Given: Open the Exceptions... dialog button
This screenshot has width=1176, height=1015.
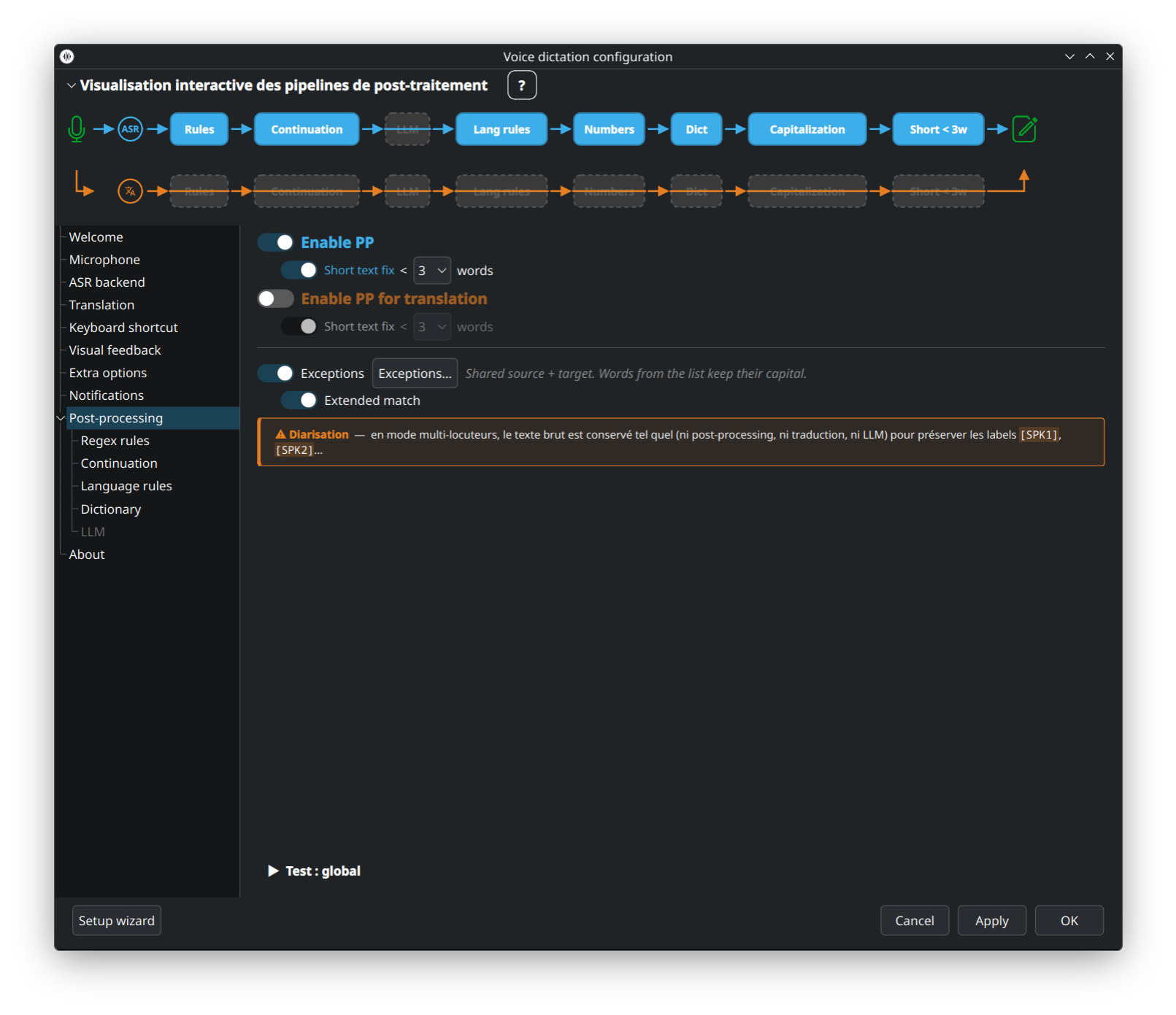Looking at the screenshot, I should pos(415,373).
